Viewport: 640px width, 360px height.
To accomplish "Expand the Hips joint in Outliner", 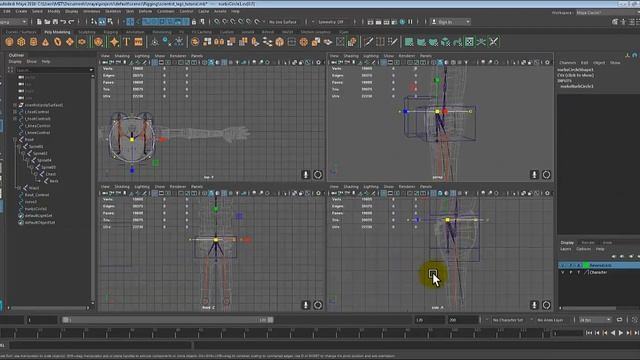I will click(19, 188).
